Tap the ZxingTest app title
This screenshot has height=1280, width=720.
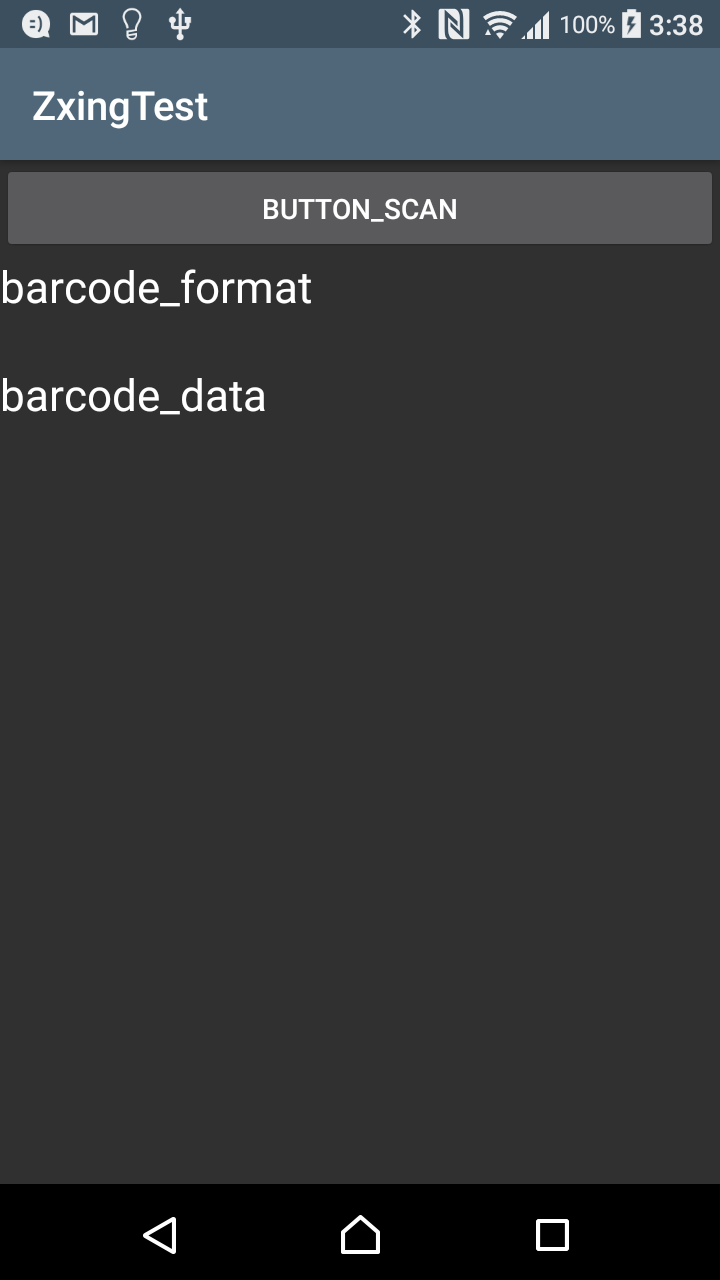click(x=120, y=104)
